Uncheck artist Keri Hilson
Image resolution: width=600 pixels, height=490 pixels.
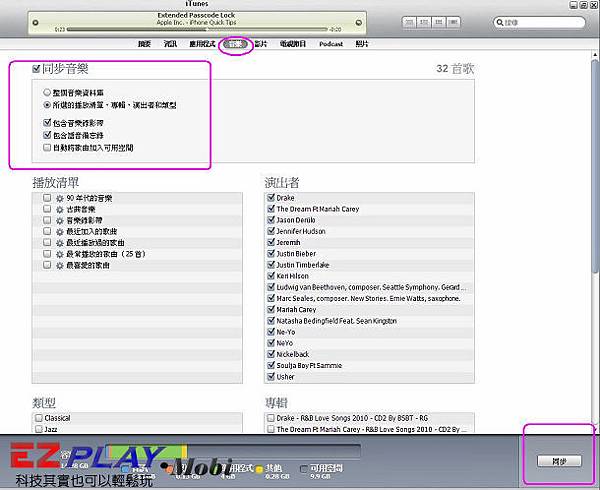(271, 275)
